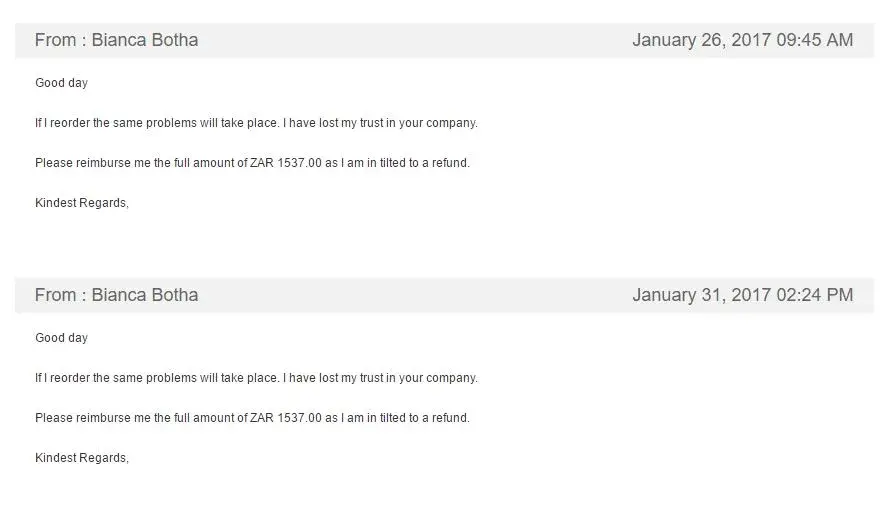Click the word 'refund' in the second message
This screenshot has height=512, width=896.
449,418
